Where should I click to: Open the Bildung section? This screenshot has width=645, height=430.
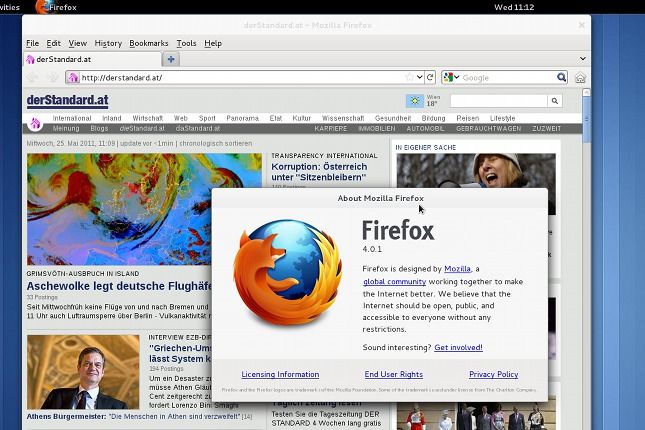(434, 118)
